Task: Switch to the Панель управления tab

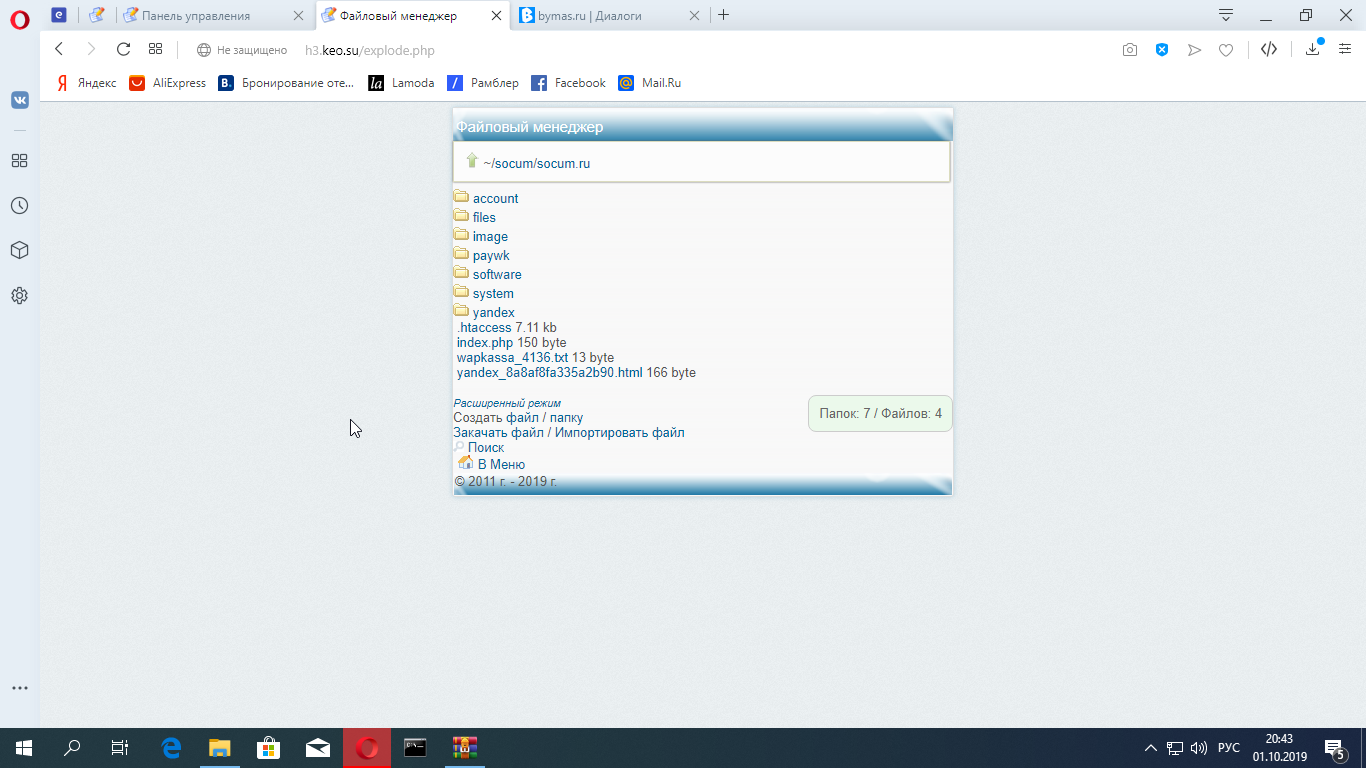Action: [196, 16]
